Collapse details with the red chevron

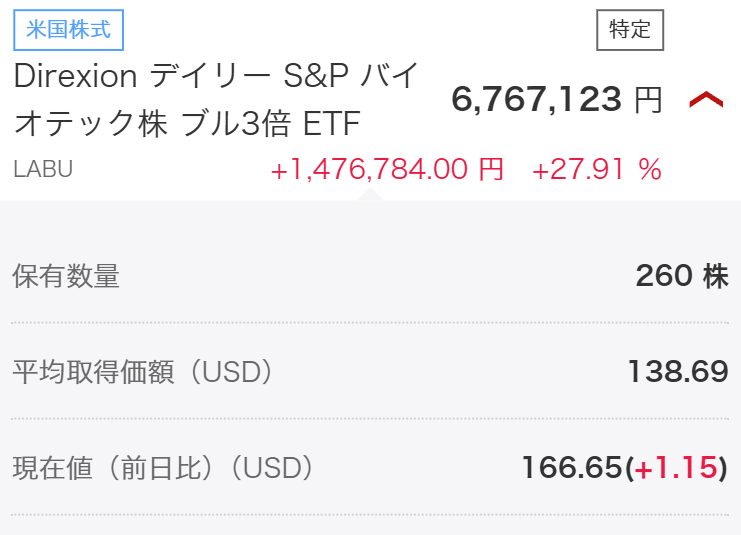[x=706, y=100]
